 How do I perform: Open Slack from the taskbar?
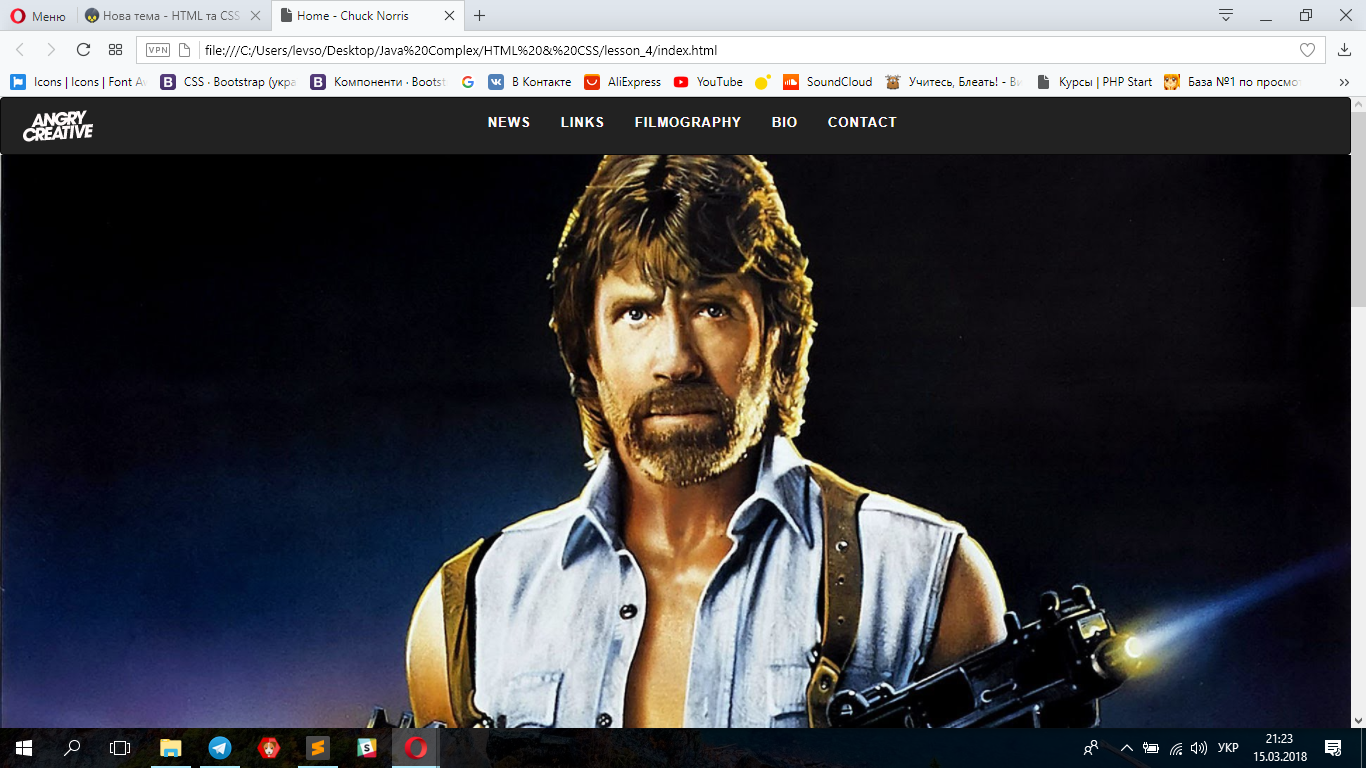click(366, 748)
